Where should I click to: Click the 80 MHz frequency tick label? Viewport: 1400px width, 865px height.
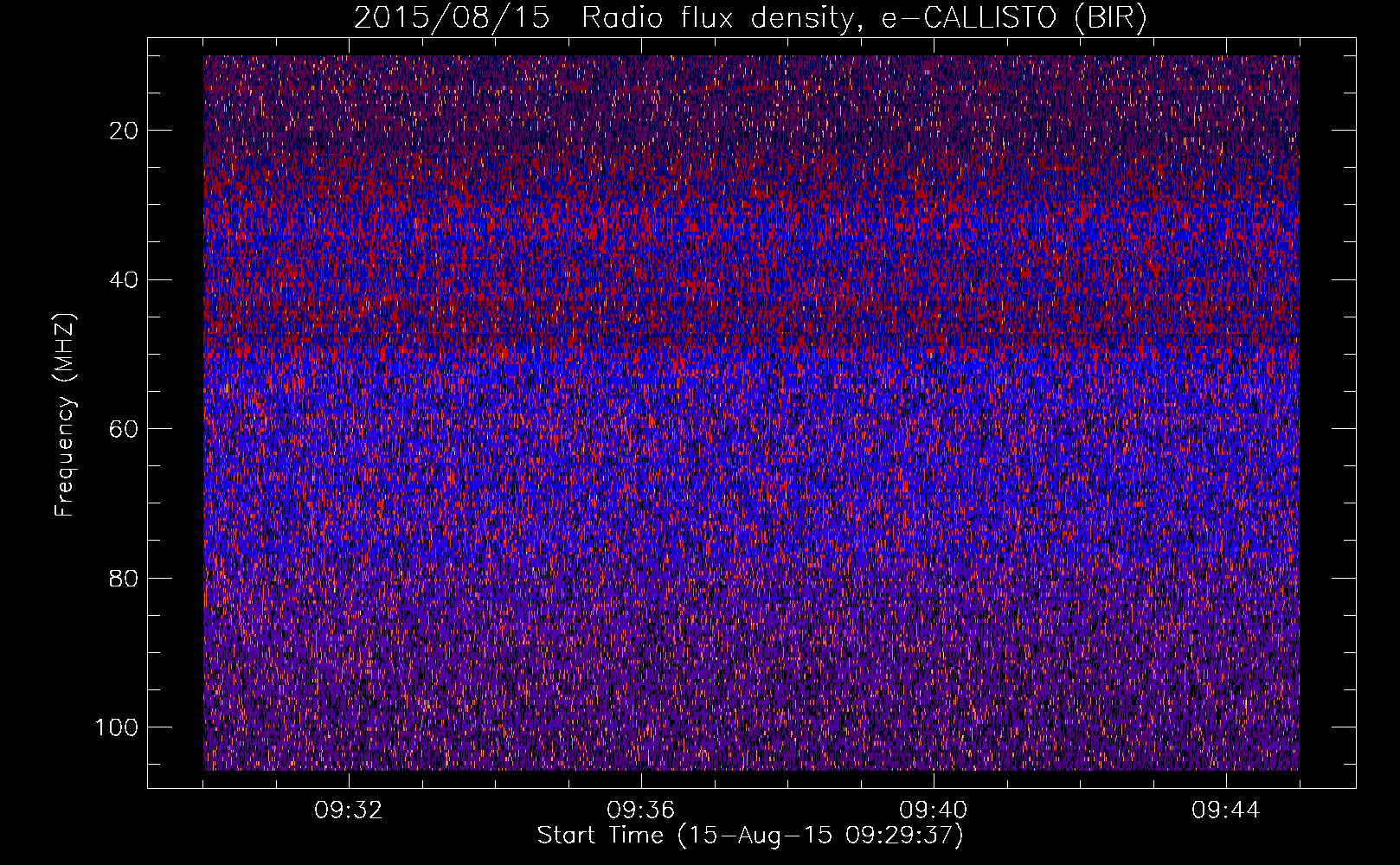pos(124,578)
